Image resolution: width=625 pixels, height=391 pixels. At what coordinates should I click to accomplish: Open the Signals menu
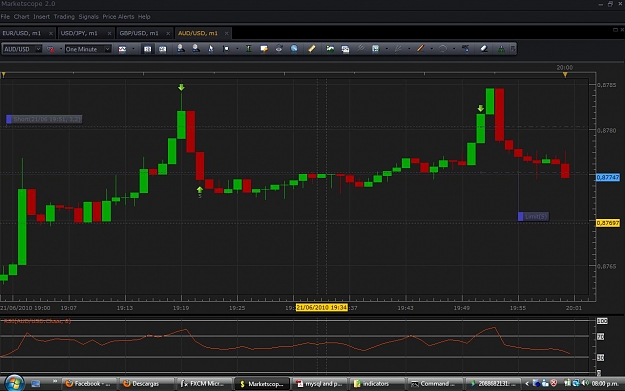click(x=88, y=17)
